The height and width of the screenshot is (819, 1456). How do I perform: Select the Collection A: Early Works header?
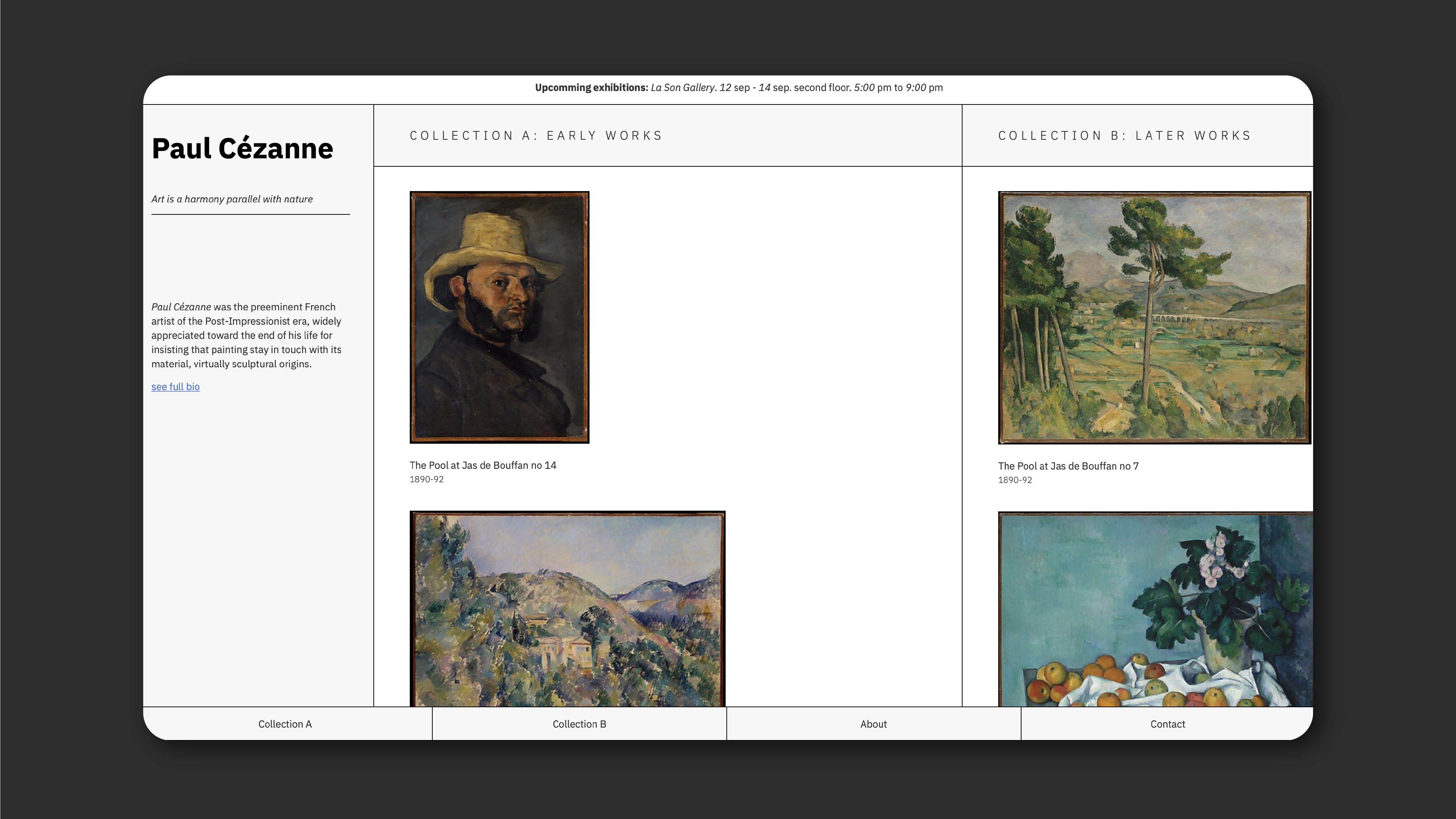coord(536,136)
